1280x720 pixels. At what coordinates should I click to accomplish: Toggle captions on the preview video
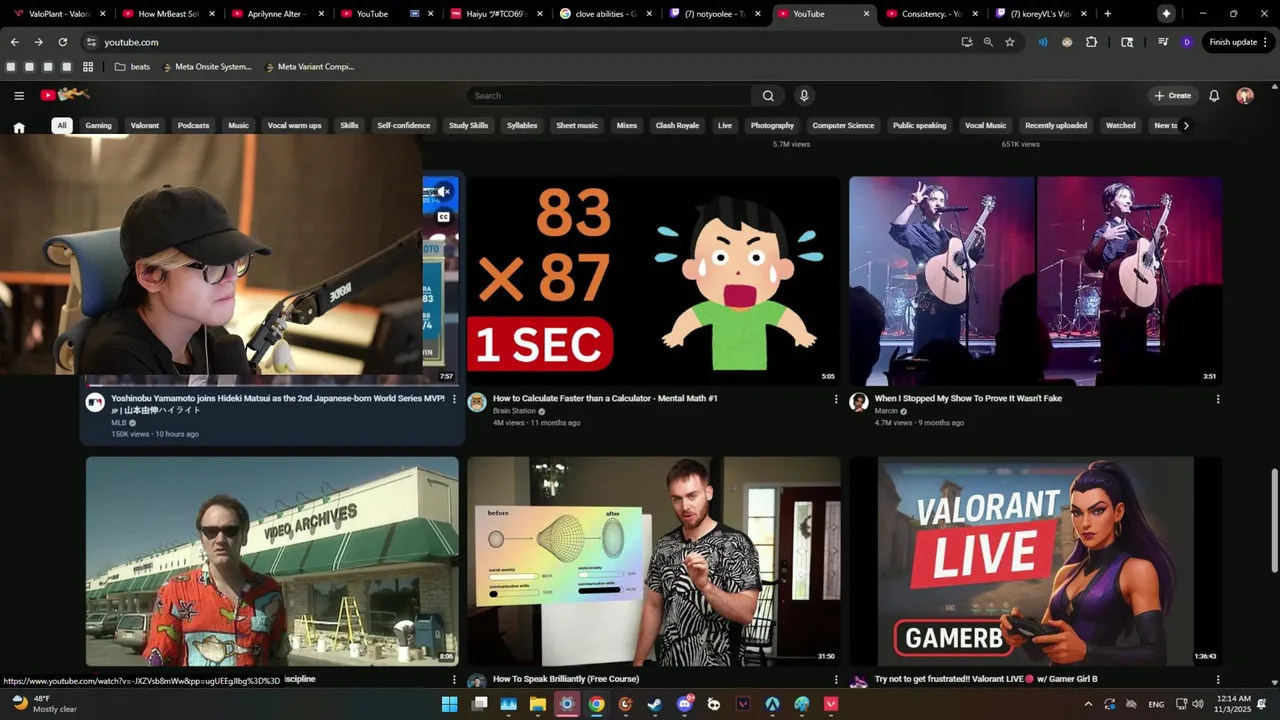(x=444, y=216)
